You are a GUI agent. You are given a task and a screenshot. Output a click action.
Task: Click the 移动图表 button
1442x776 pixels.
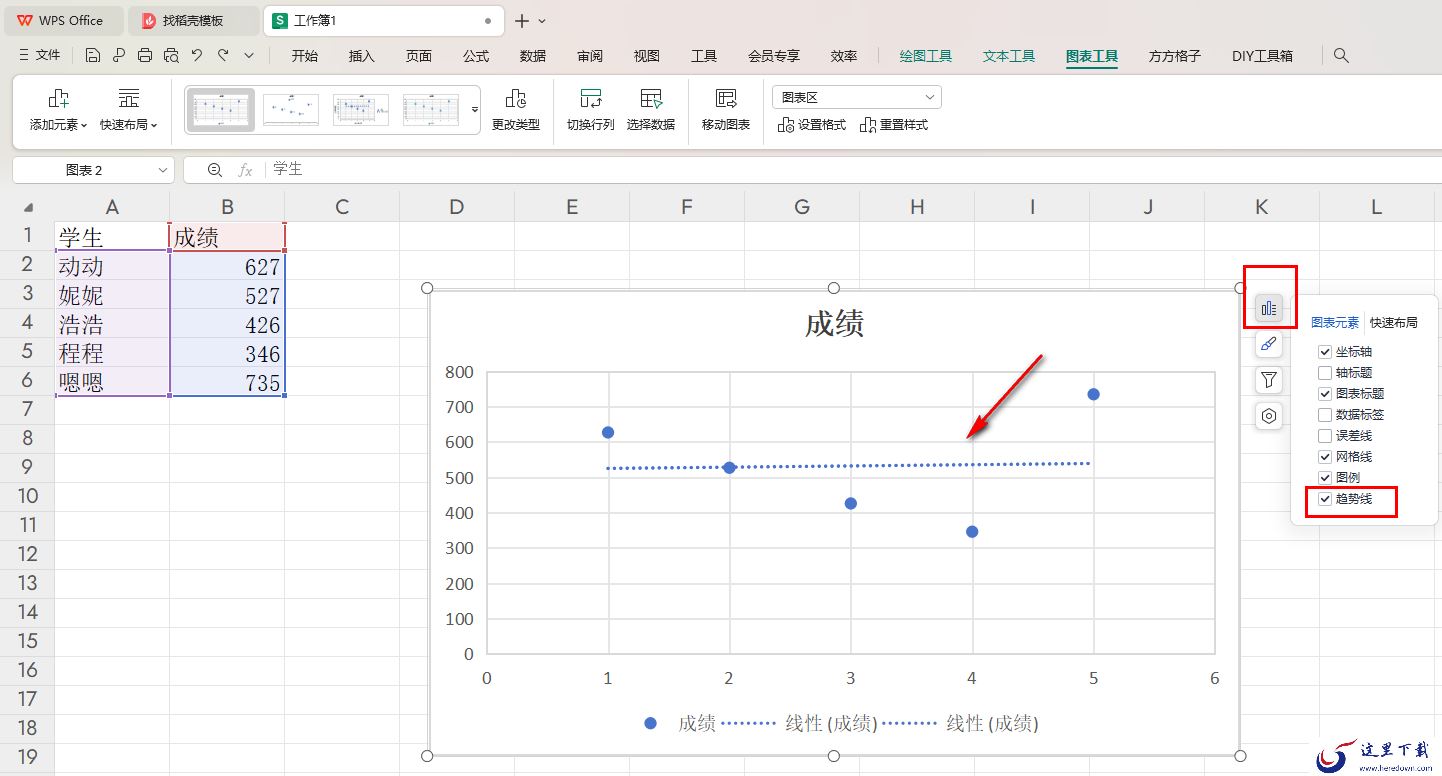(726, 110)
